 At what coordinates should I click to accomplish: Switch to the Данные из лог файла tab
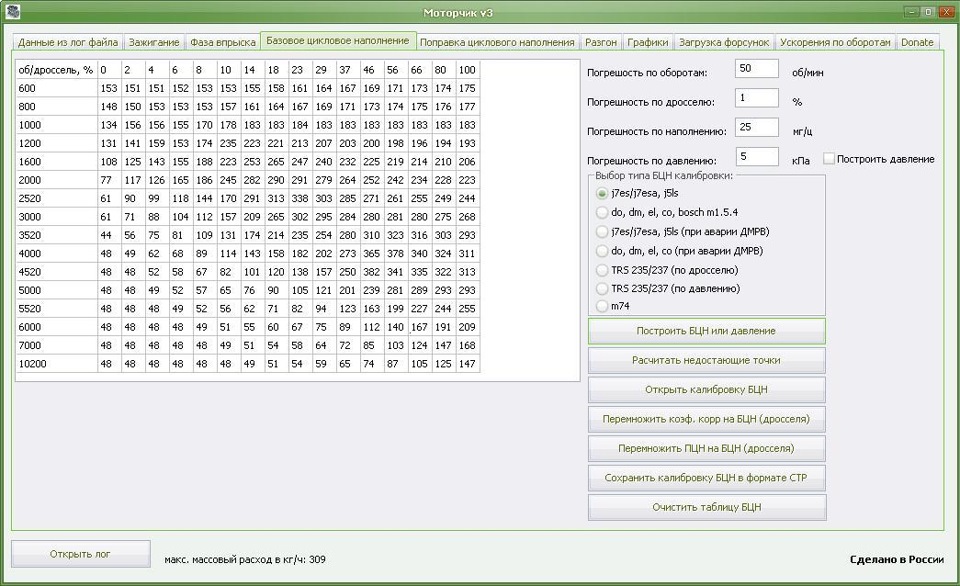[67, 42]
